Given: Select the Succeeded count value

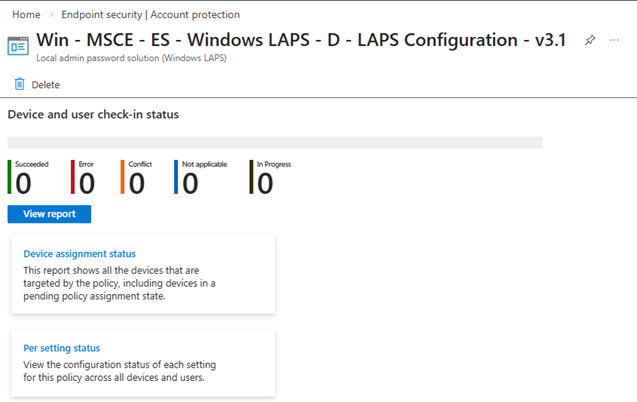Looking at the screenshot, I should point(23,183).
